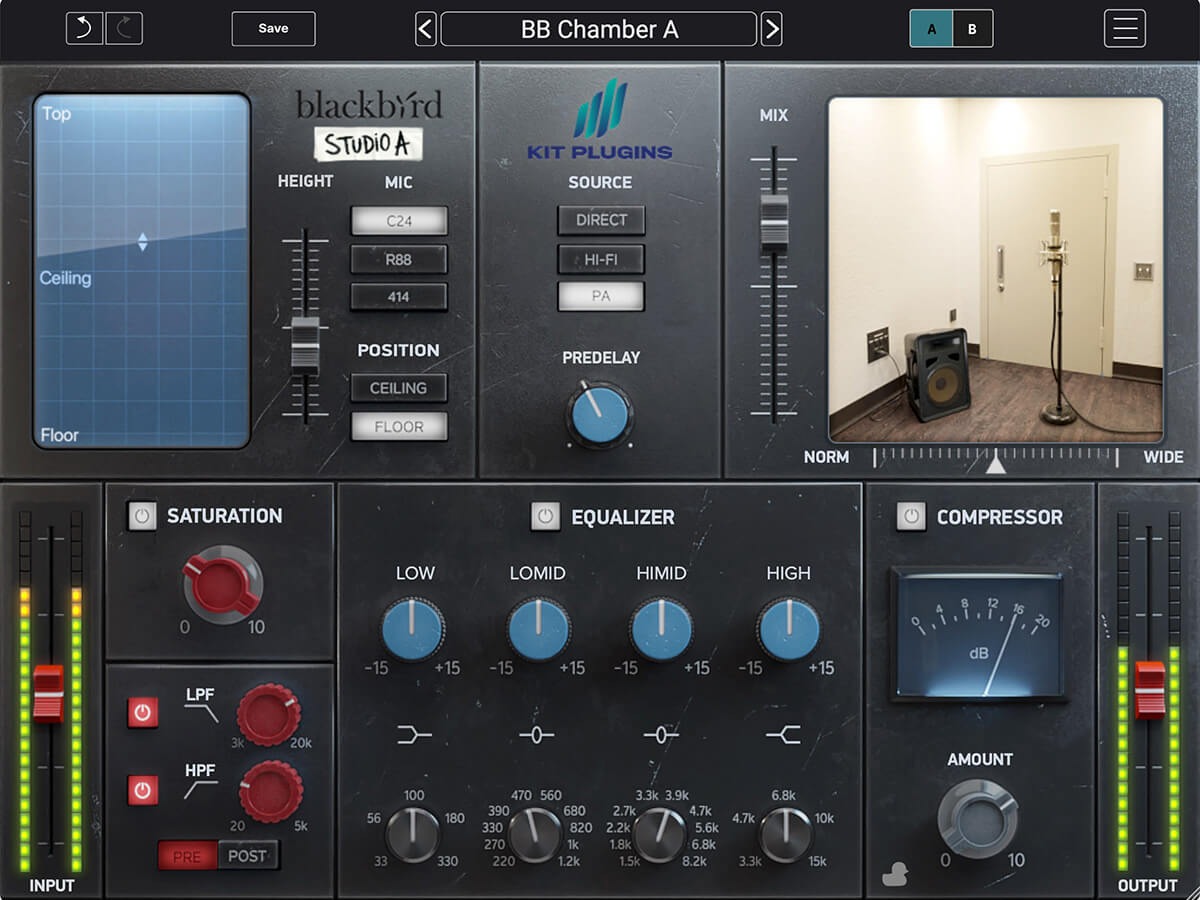Click the redo arrow icon
The image size is (1200, 900).
click(x=124, y=28)
